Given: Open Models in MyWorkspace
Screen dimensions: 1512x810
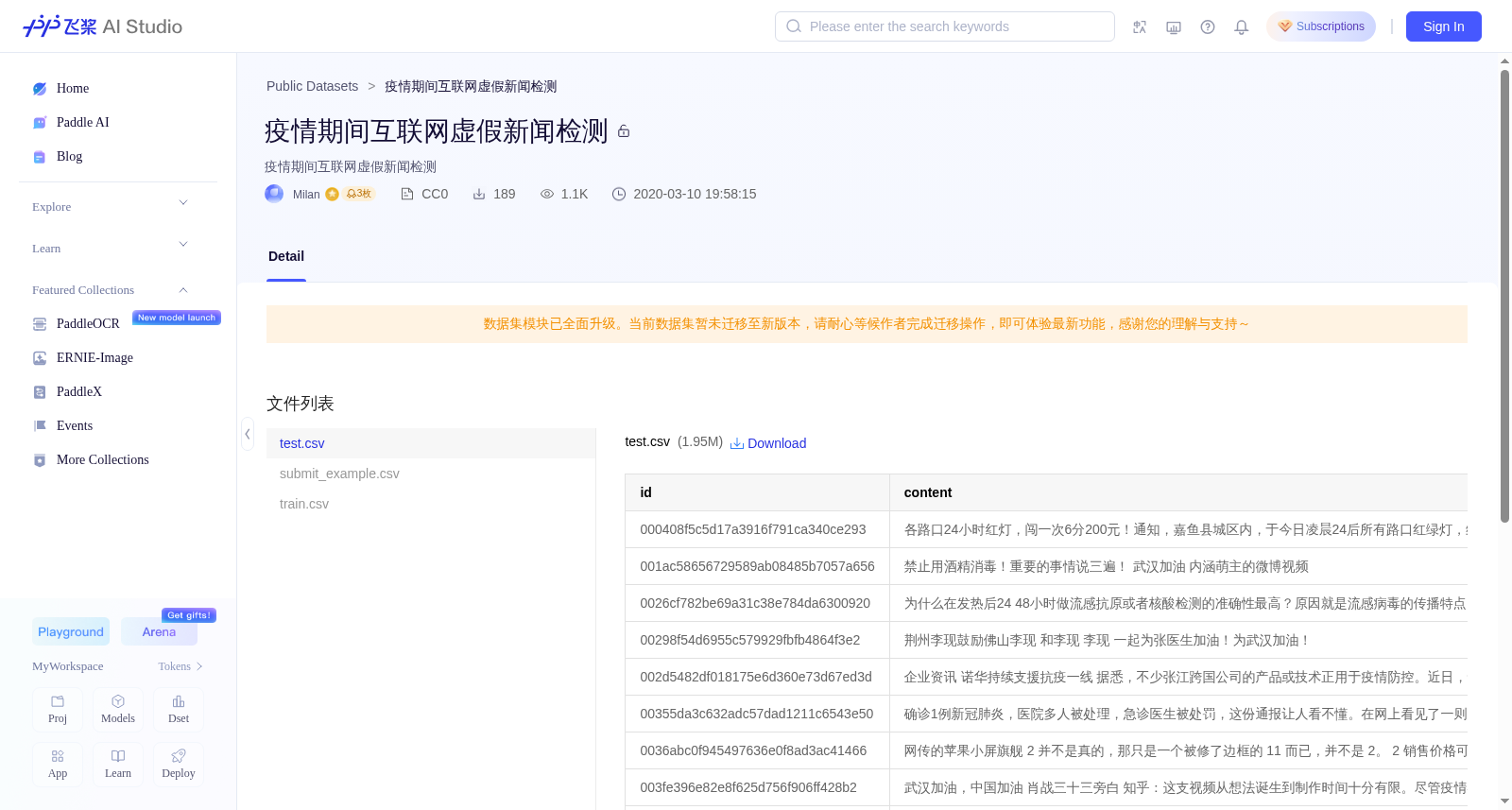Looking at the screenshot, I should (x=118, y=710).
